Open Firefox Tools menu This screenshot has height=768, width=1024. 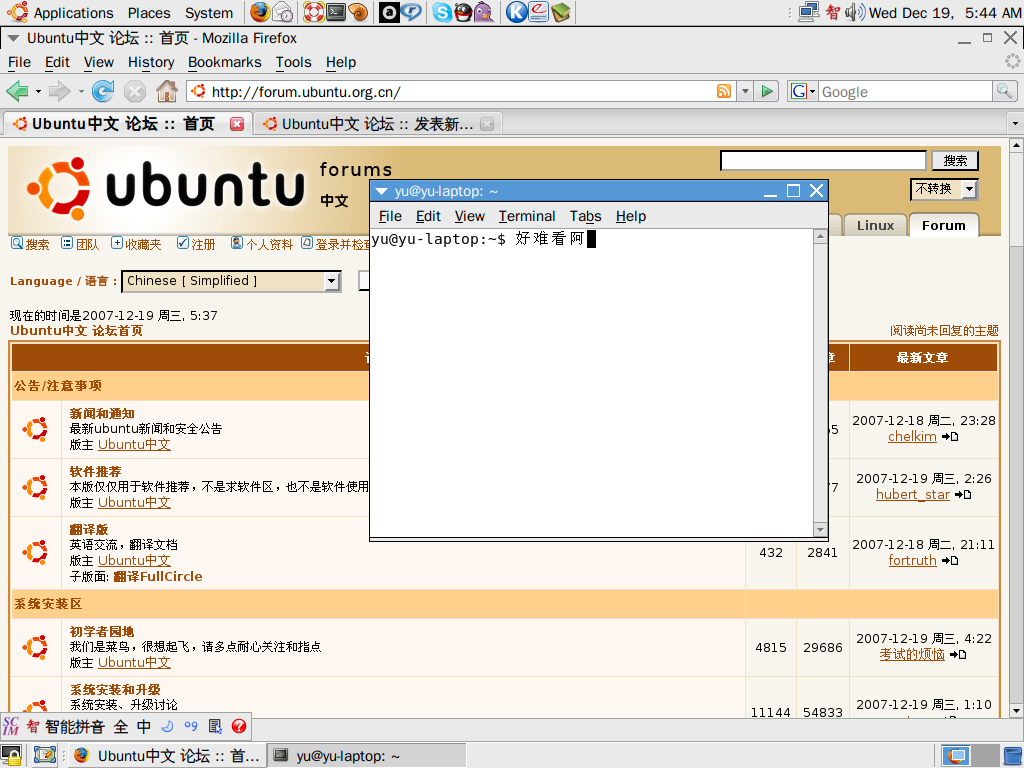[x=293, y=62]
